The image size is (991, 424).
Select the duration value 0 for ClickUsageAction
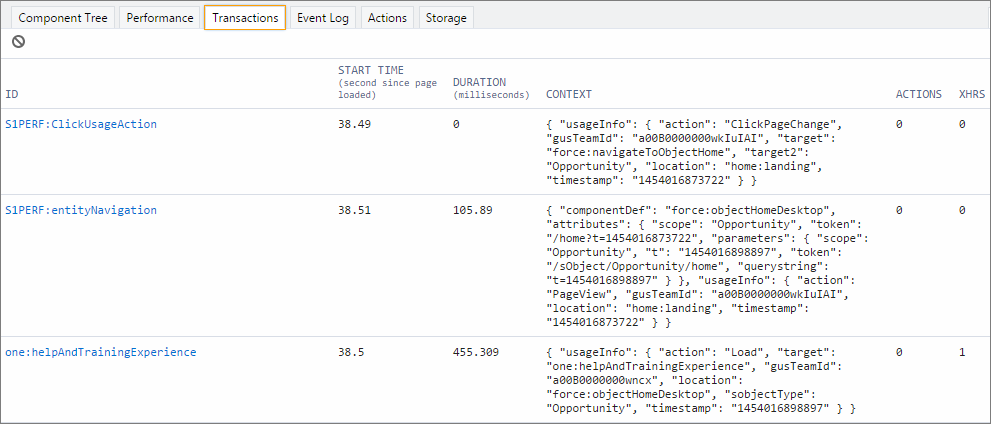tap(456, 124)
